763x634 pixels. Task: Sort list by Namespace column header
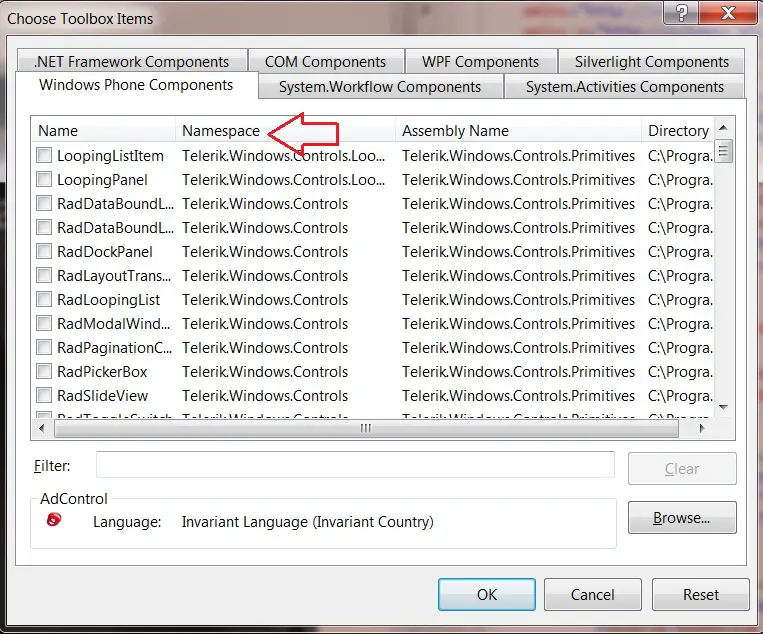point(221,131)
